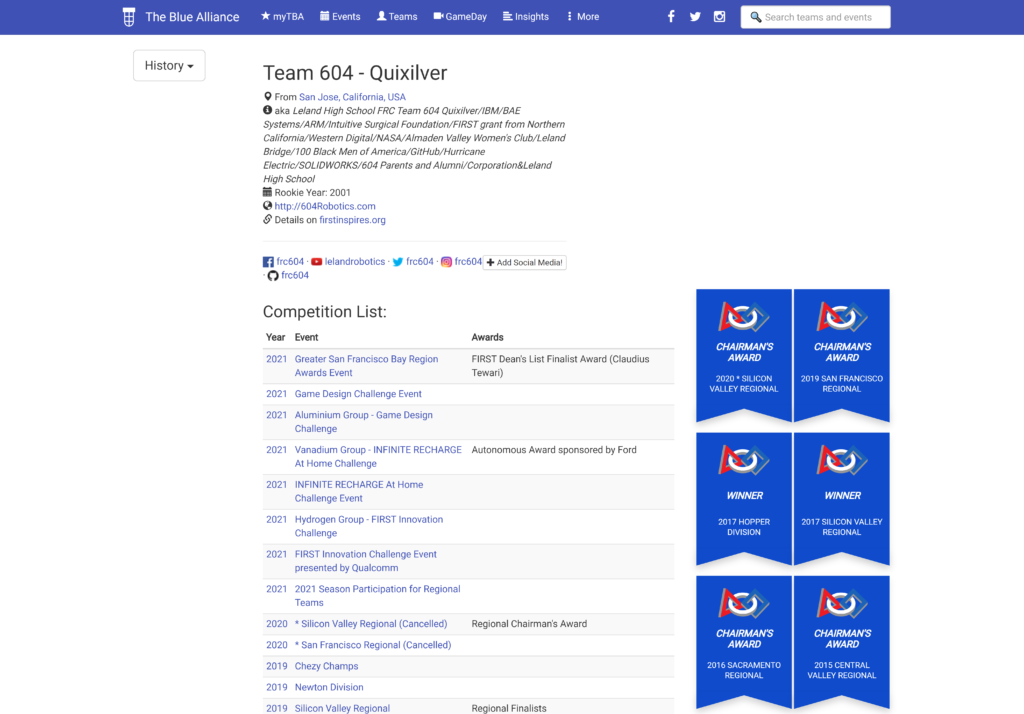Click the 2017 Silicon Valley Regional Winner banner
The height and width of the screenshot is (714, 1024).
click(x=842, y=498)
